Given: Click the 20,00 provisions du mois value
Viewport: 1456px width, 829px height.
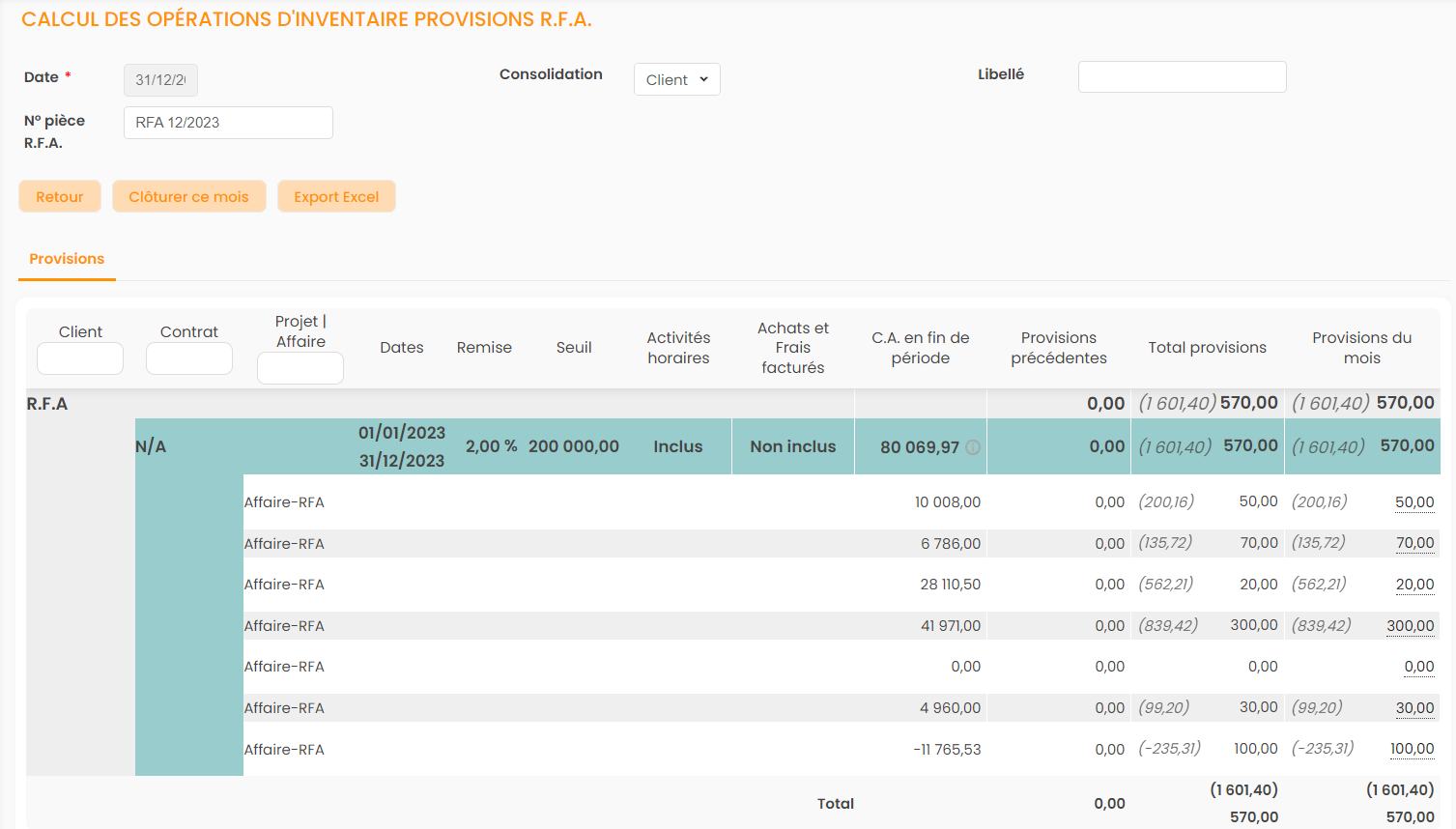Looking at the screenshot, I should [x=1414, y=585].
